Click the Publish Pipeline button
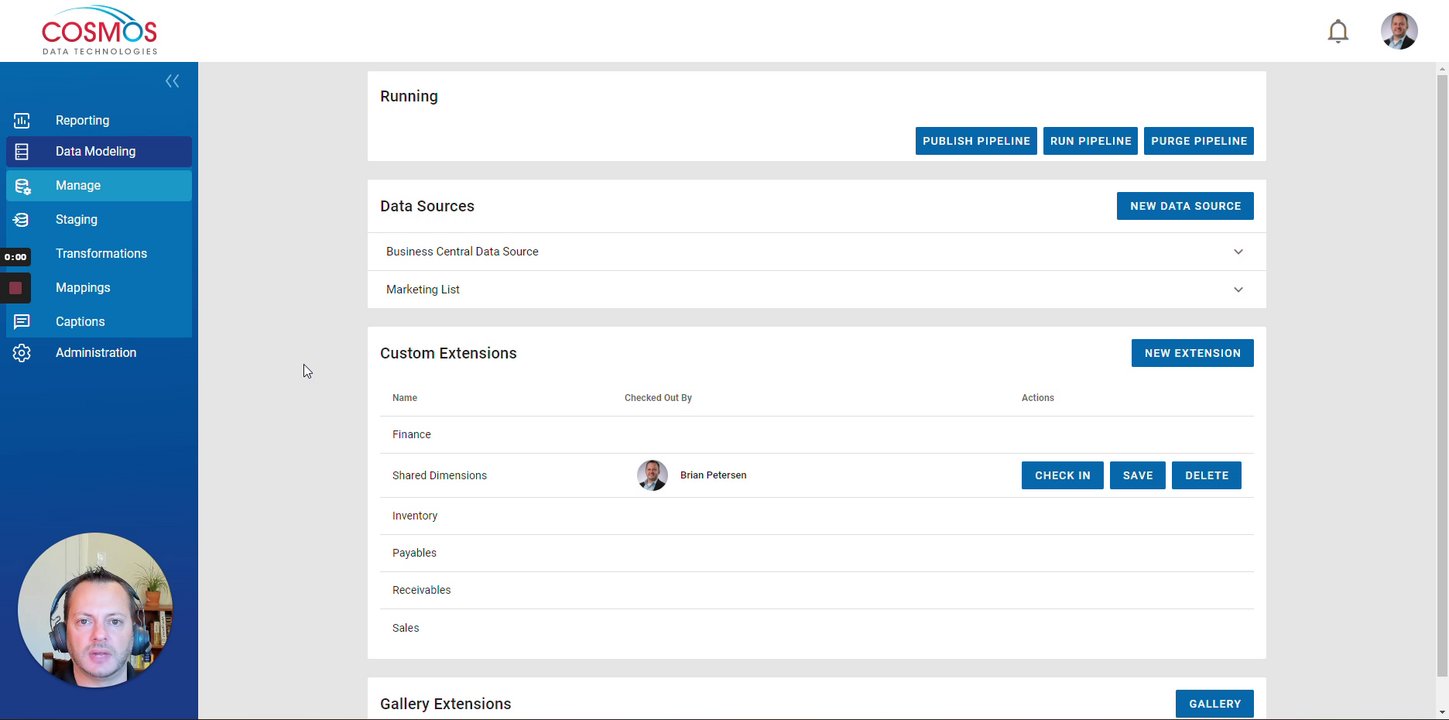This screenshot has width=1449, height=720. coord(976,141)
